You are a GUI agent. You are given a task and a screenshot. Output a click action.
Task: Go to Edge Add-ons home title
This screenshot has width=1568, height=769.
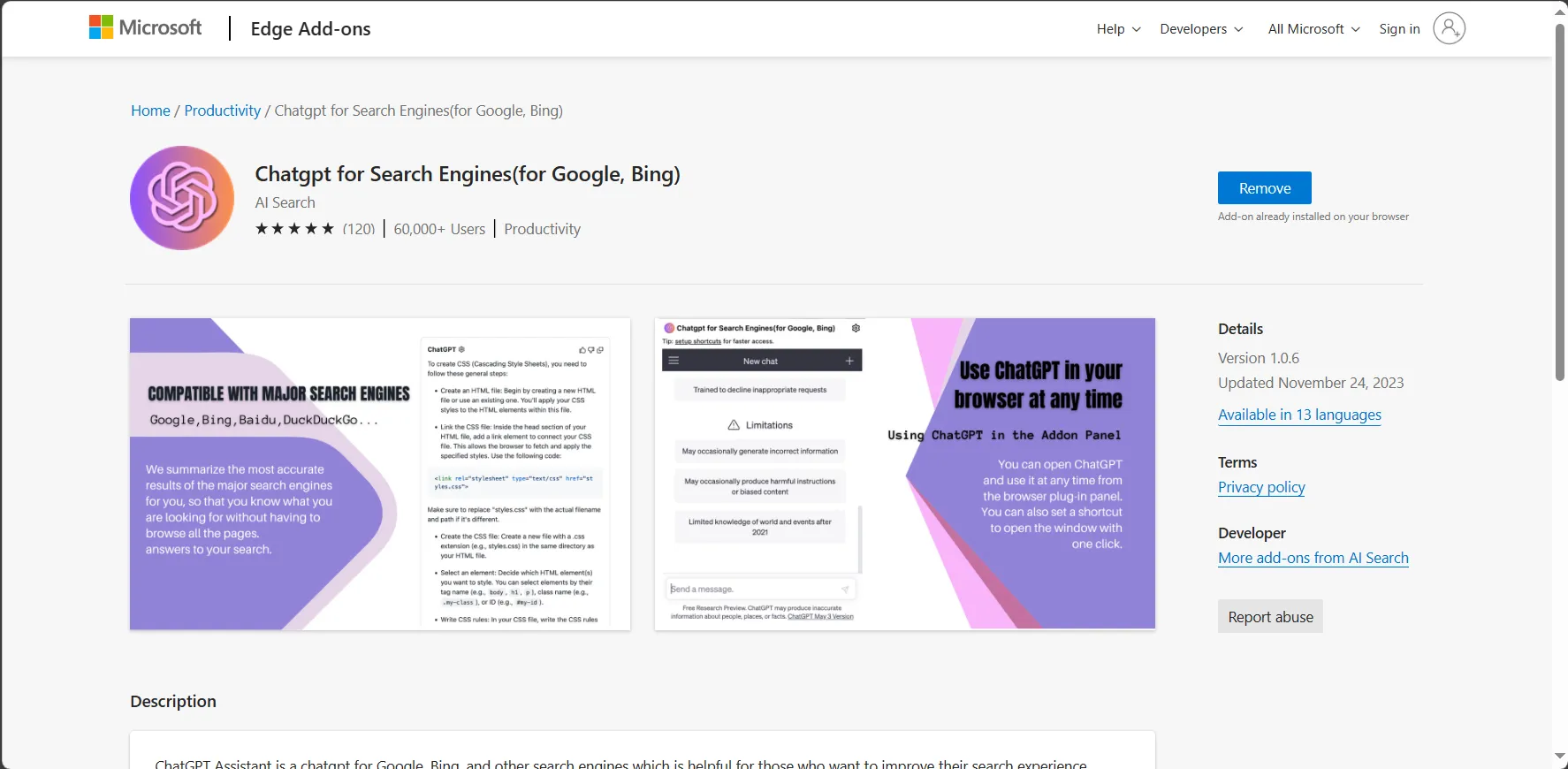pyautogui.click(x=310, y=28)
